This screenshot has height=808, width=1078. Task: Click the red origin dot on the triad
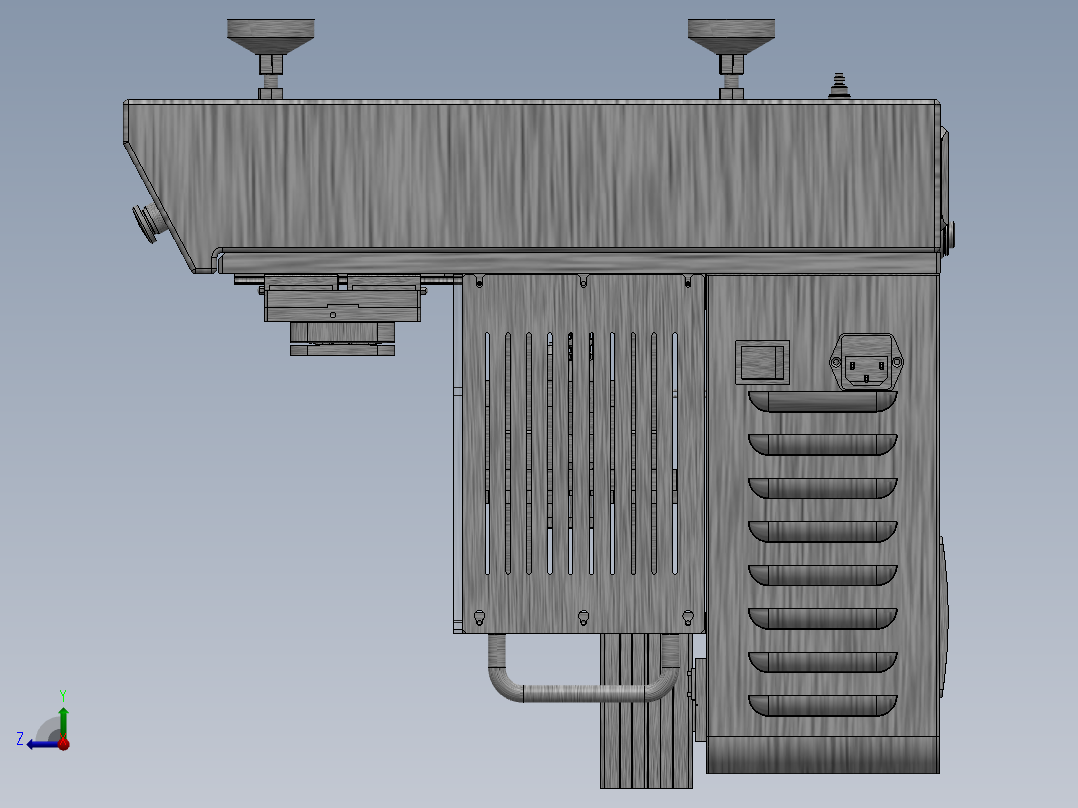pos(64,744)
